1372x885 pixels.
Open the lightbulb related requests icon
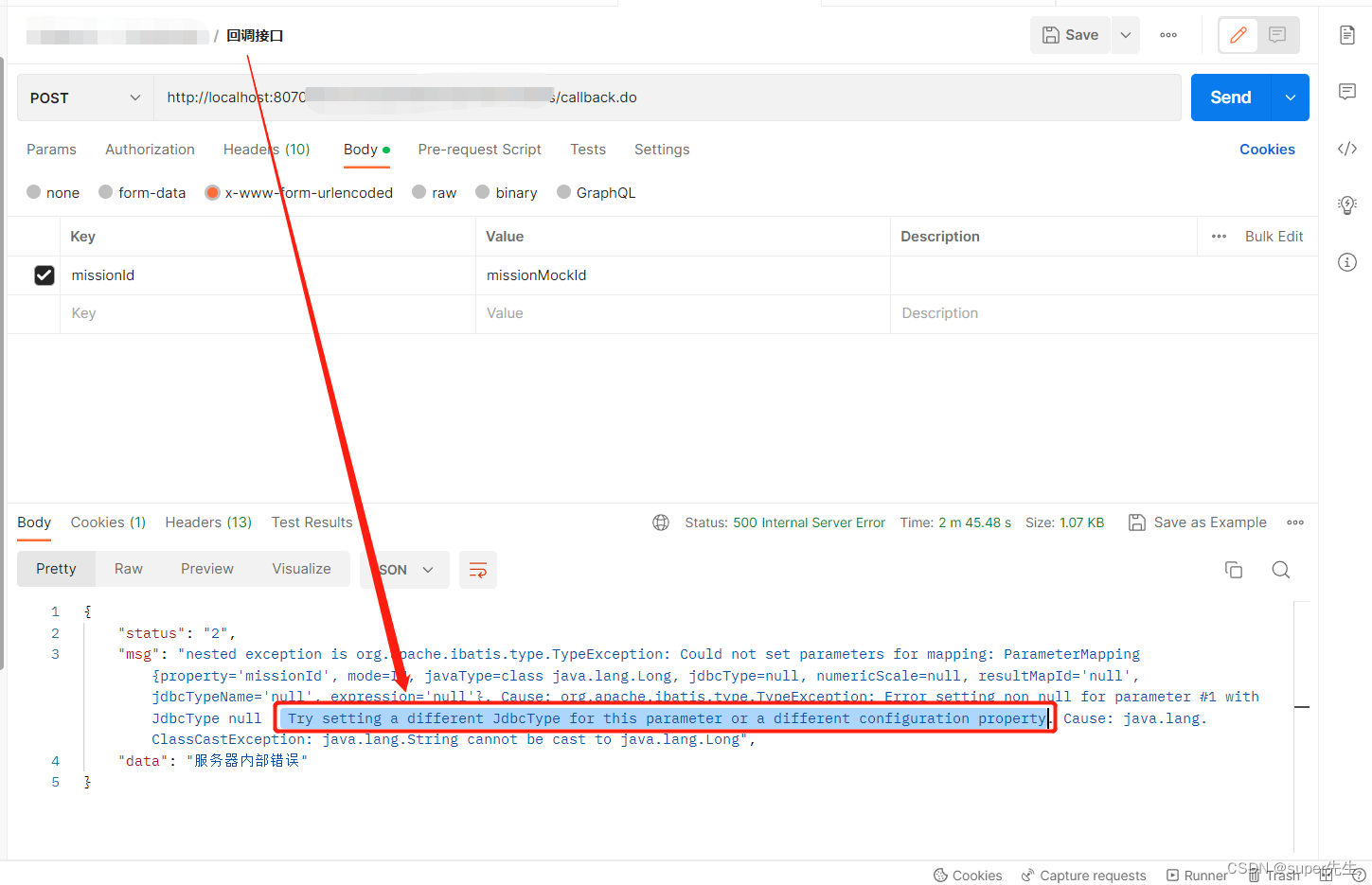click(1346, 204)
